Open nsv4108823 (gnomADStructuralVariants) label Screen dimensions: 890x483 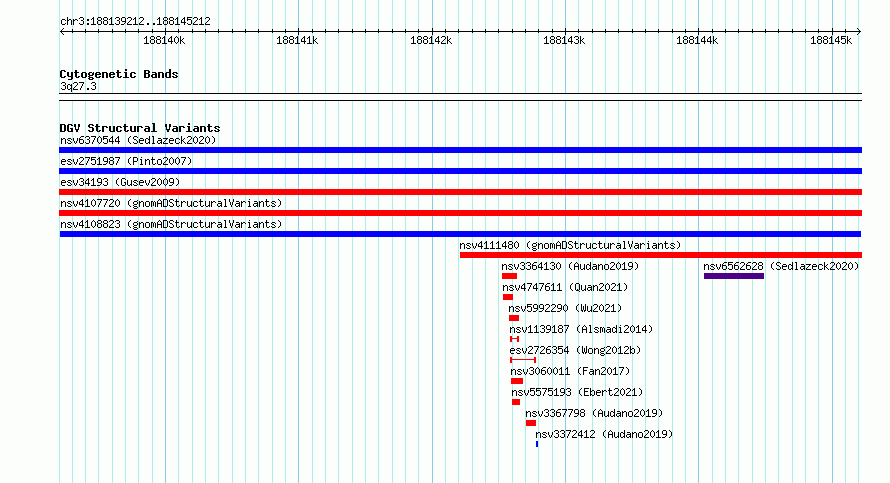click(x=171, y=224)
